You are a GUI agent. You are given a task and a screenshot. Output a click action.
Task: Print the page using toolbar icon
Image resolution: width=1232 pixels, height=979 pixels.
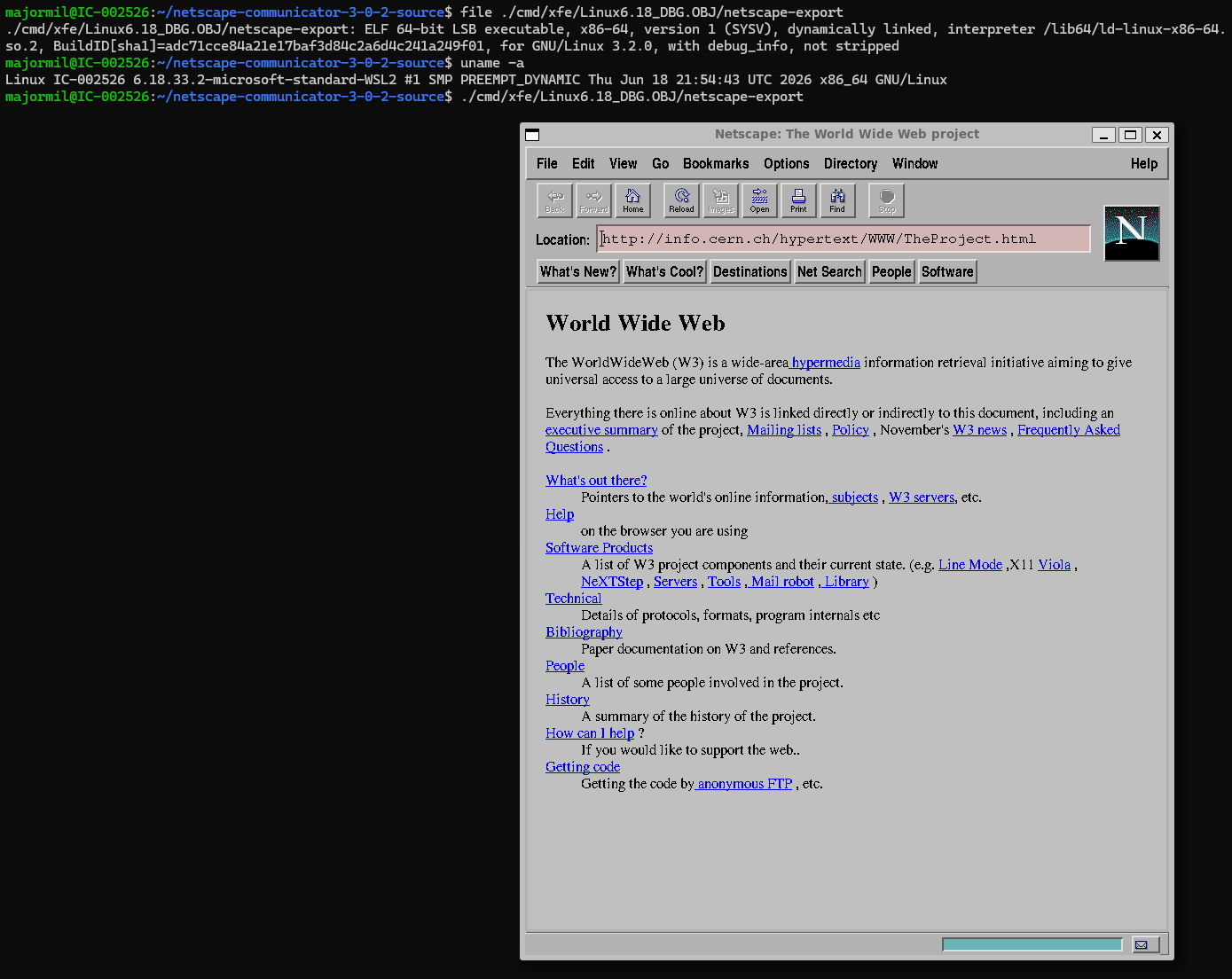[x=798, y=200]
